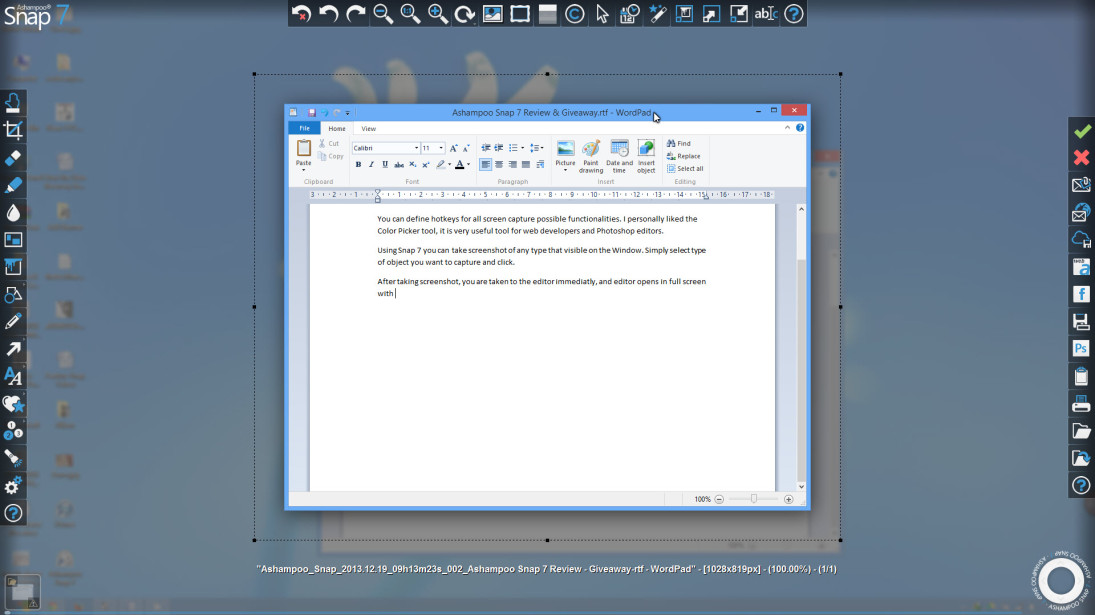Send the capture as email attachment

1082,185
